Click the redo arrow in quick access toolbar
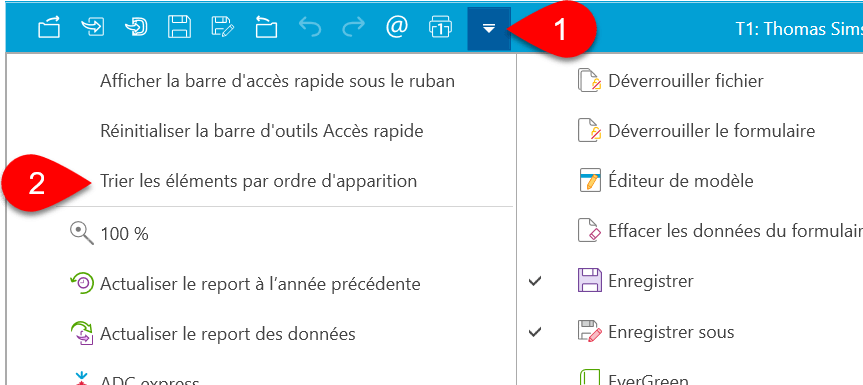This screenshot has width=863, height=385. pos(353,27)
